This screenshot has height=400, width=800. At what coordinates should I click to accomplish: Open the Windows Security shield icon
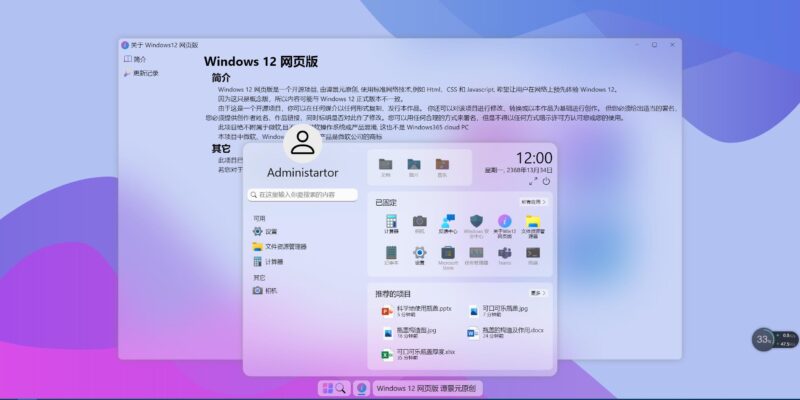[x=477, y=226]
